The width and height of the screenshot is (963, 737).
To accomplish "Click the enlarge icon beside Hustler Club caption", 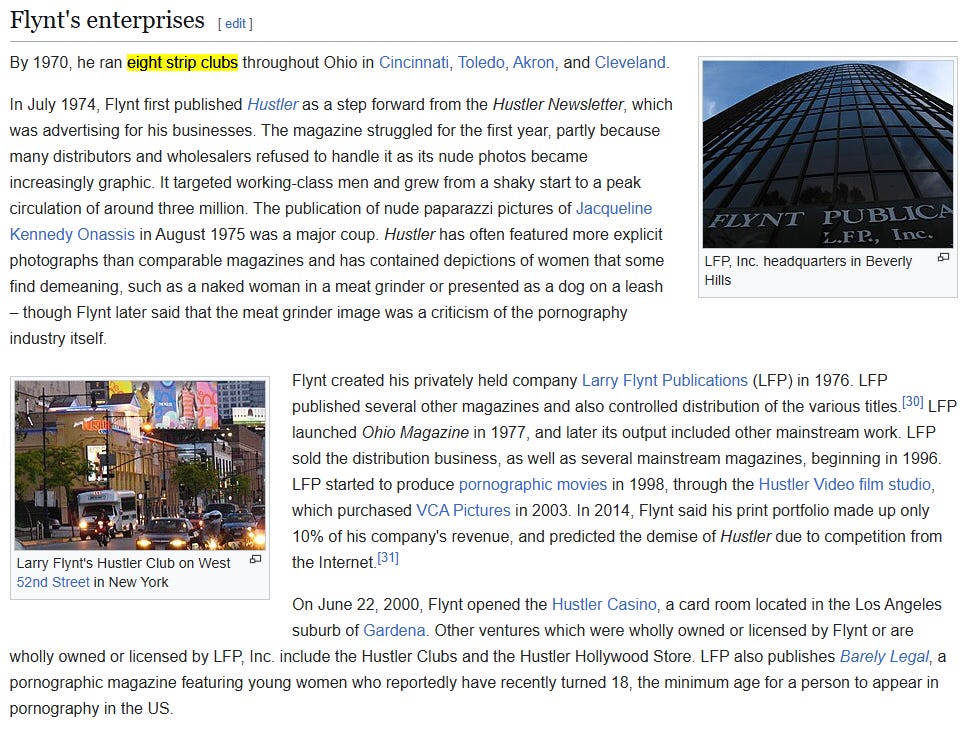I will point(255,560).
